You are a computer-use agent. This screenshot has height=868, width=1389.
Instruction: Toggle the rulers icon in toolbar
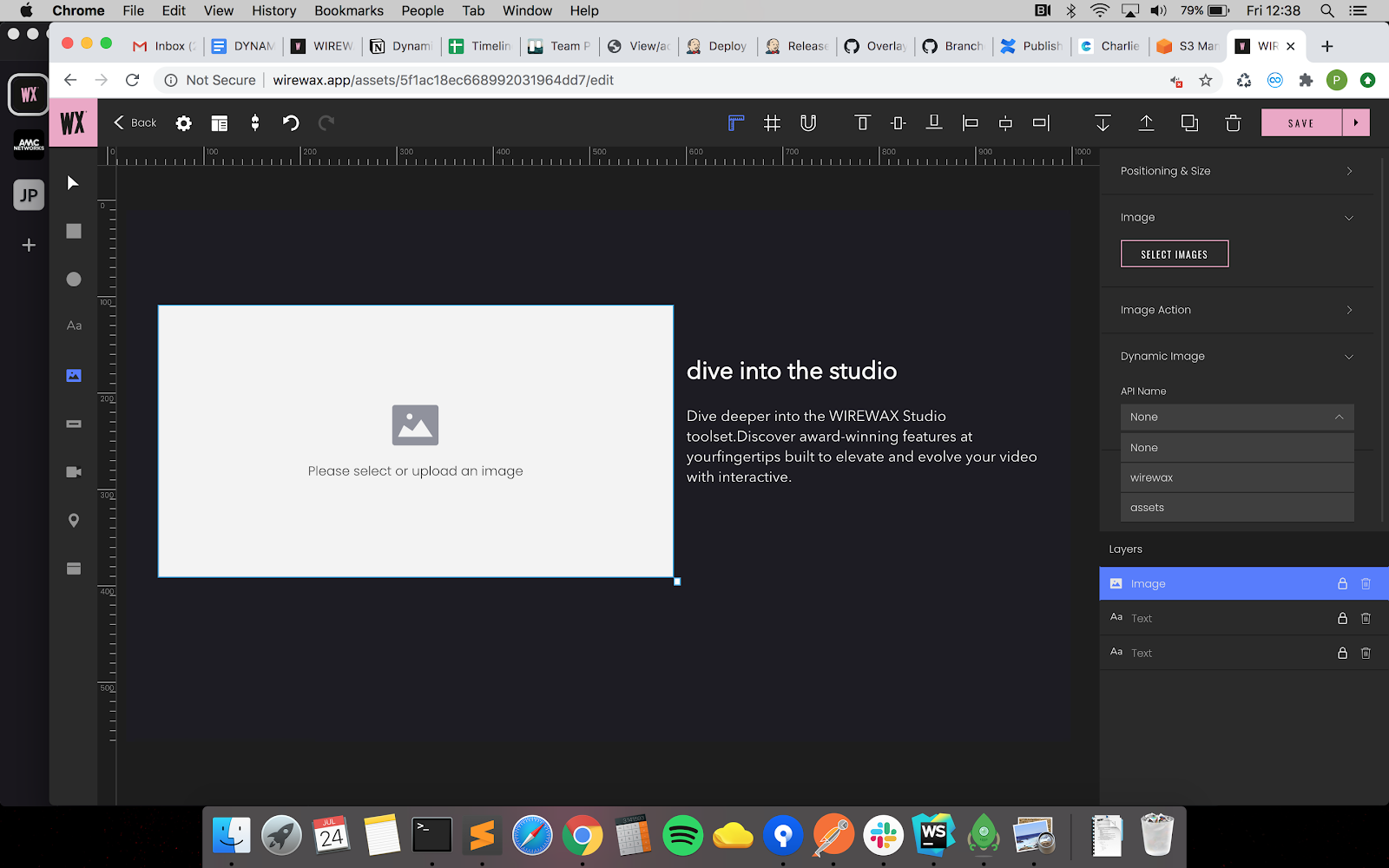coord(735,123)
